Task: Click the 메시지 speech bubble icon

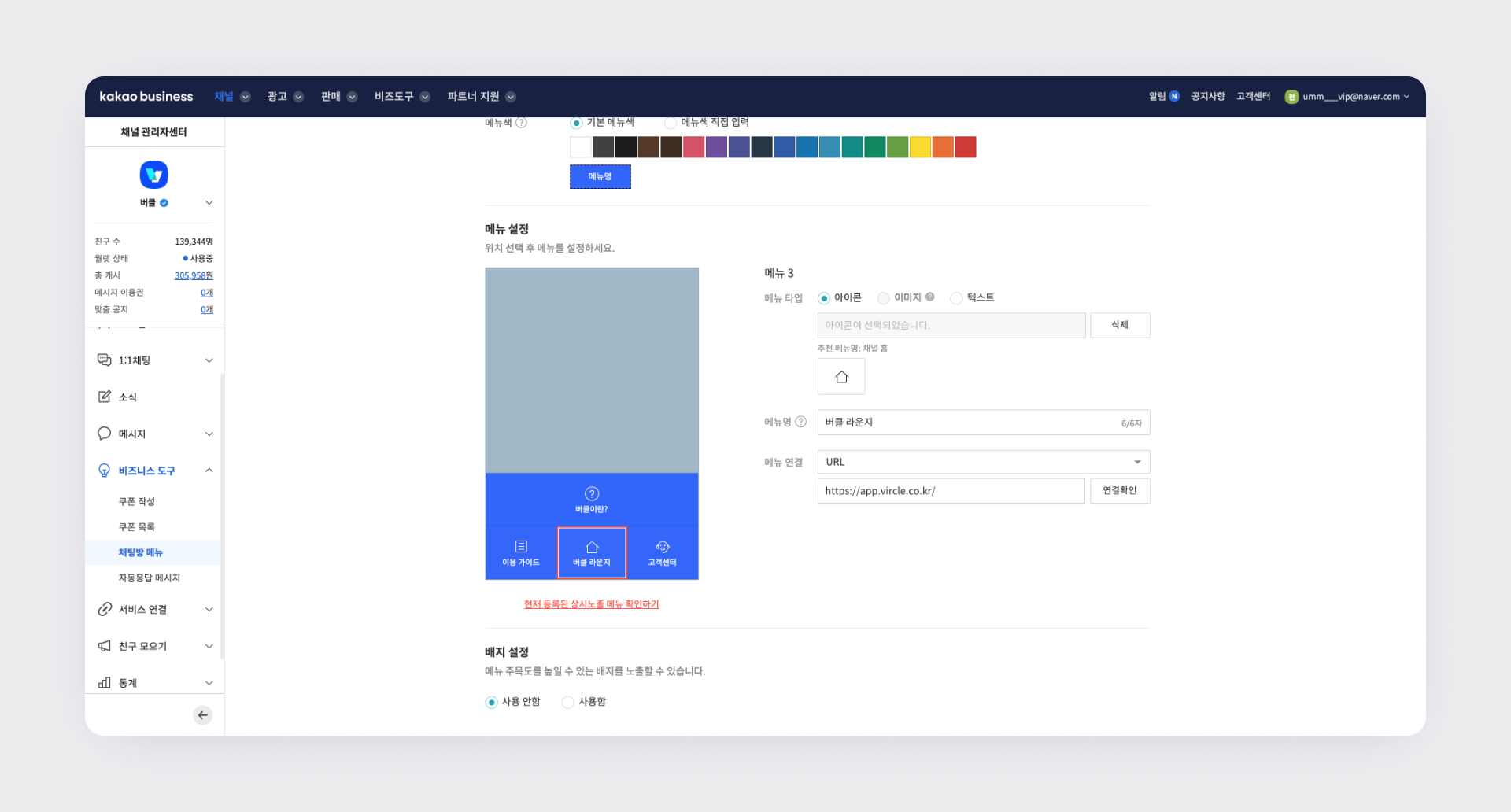Action: tap(104, 434)
